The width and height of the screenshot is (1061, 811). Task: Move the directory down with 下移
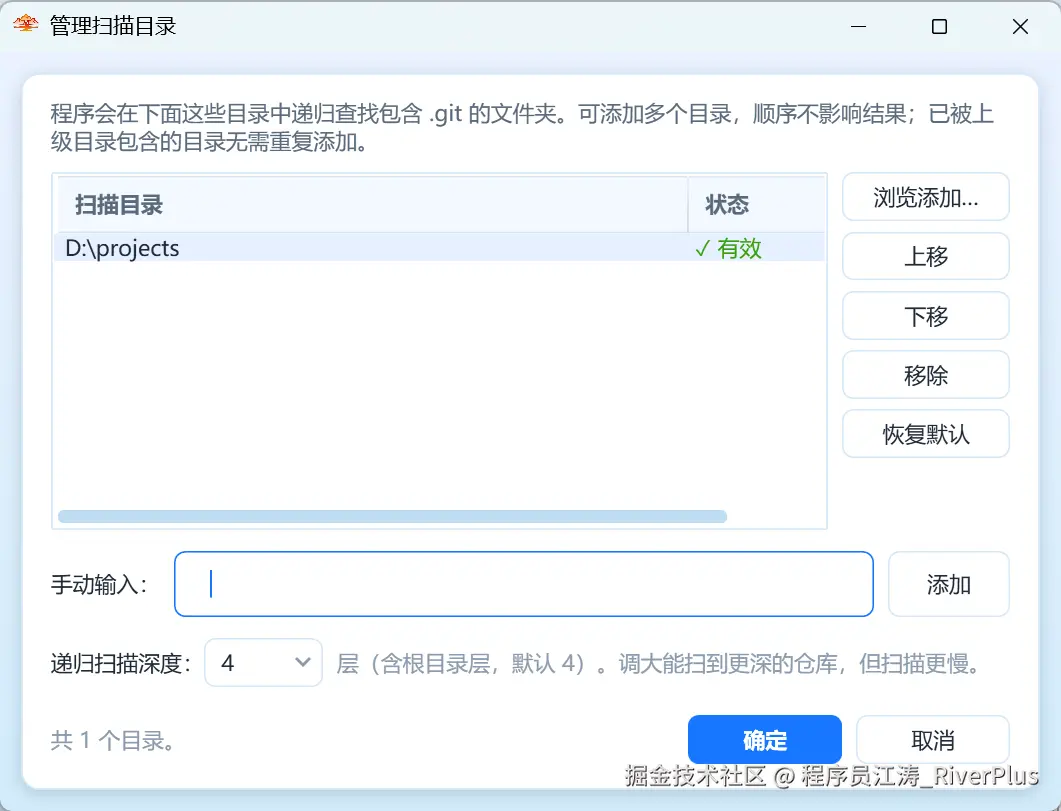925,316
